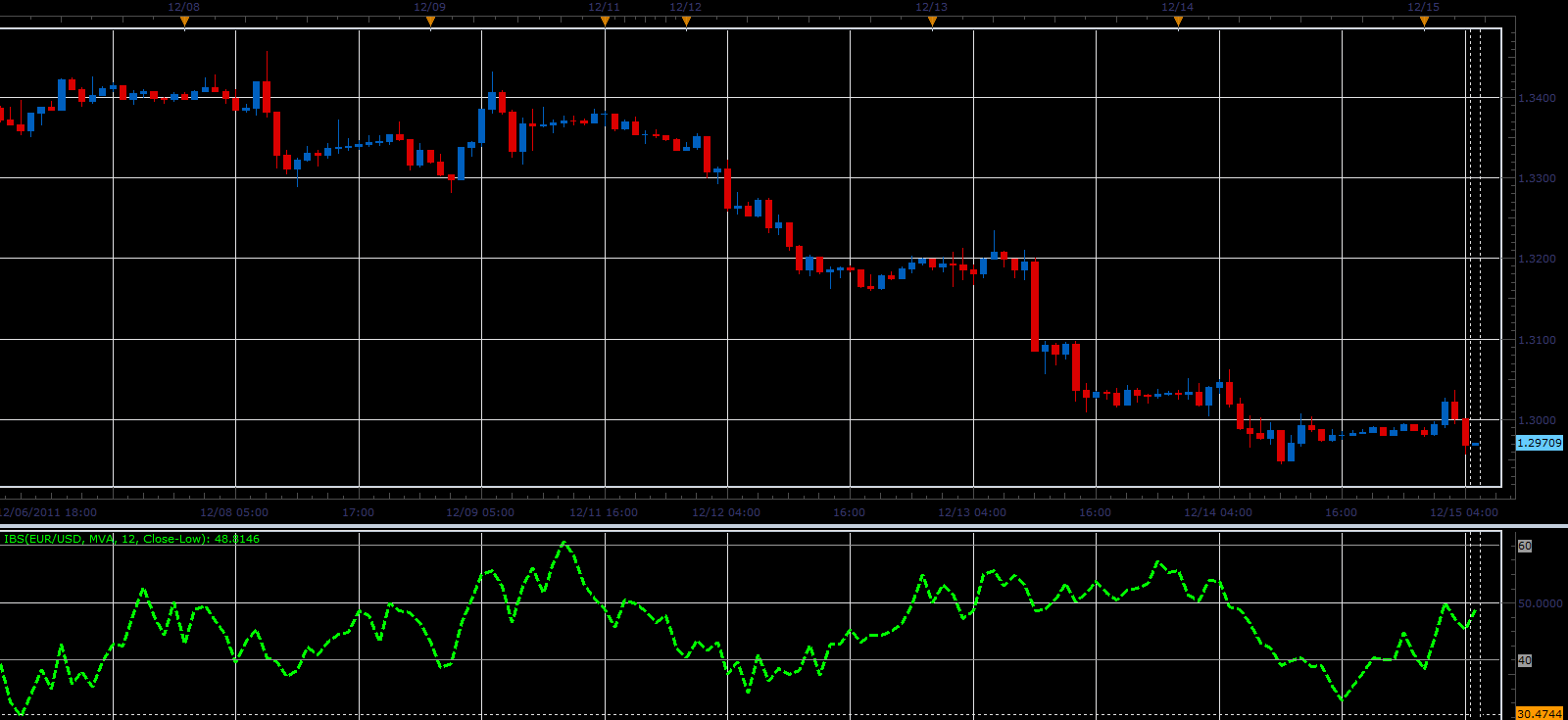Click the 12/06/2011 18:00 time axis label
Viewport: 1568px width, 720px height.
tap(48, 512)
